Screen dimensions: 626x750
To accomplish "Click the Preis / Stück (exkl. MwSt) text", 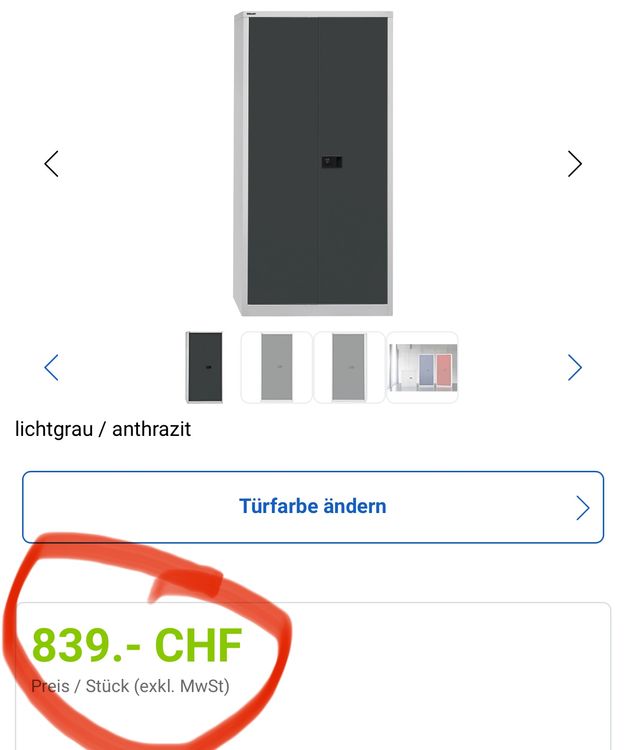I will point(130,686).
